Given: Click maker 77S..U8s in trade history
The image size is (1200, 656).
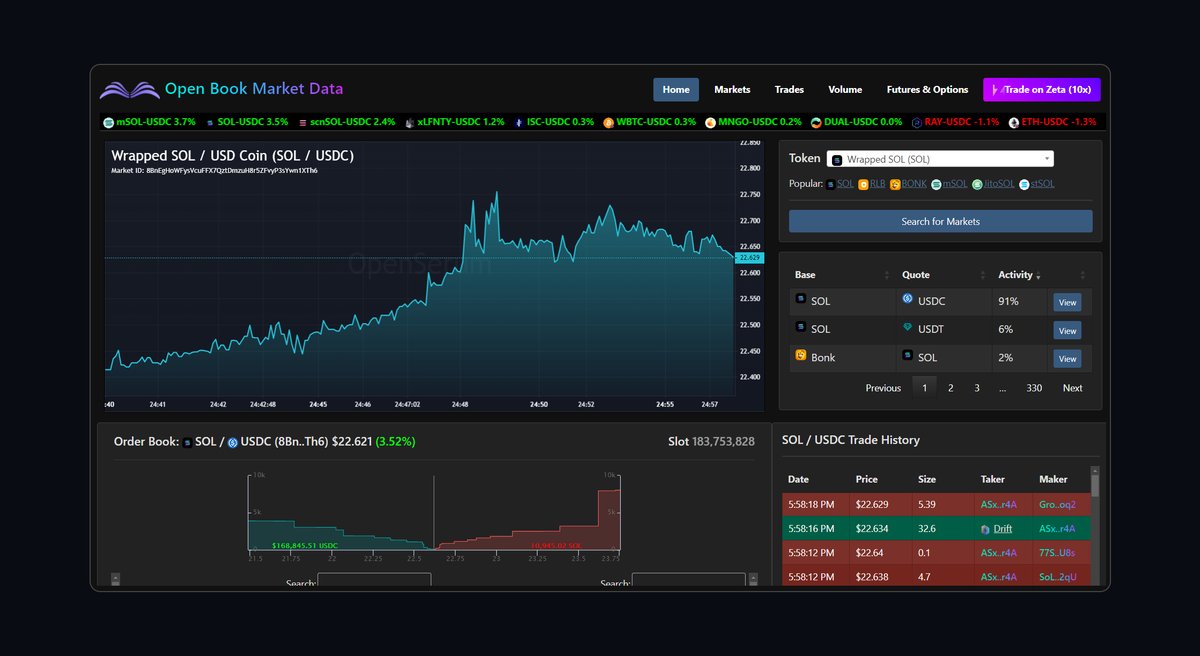Looking at the screenshot, I should pos(1058,553).
